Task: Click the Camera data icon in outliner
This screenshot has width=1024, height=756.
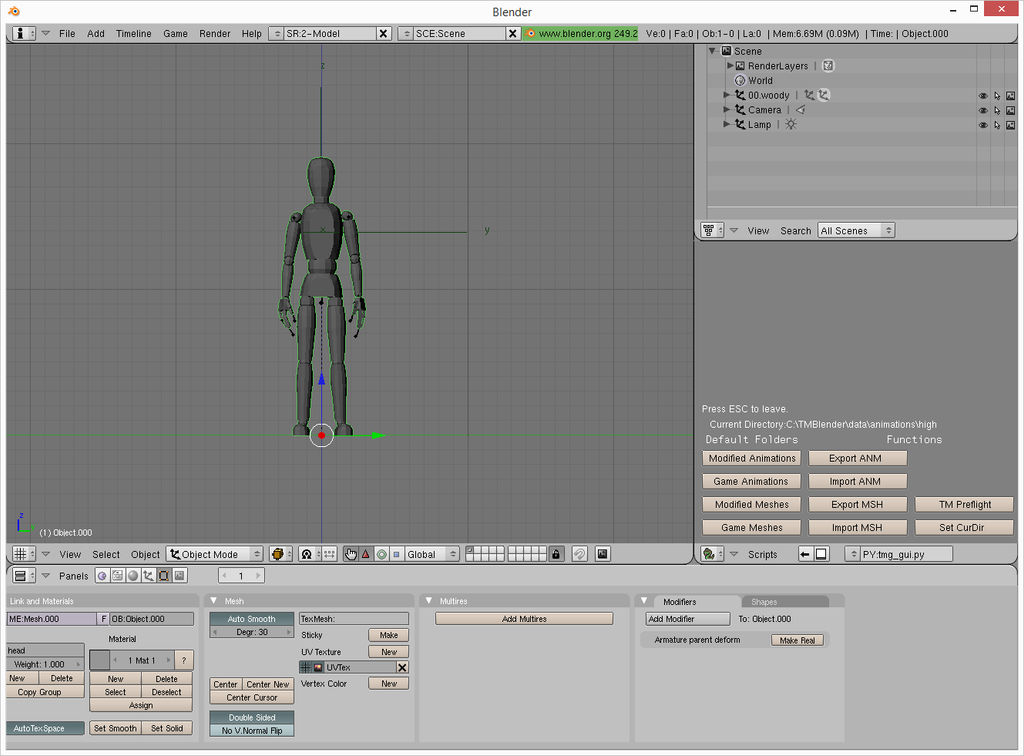Action: point(800,110)
